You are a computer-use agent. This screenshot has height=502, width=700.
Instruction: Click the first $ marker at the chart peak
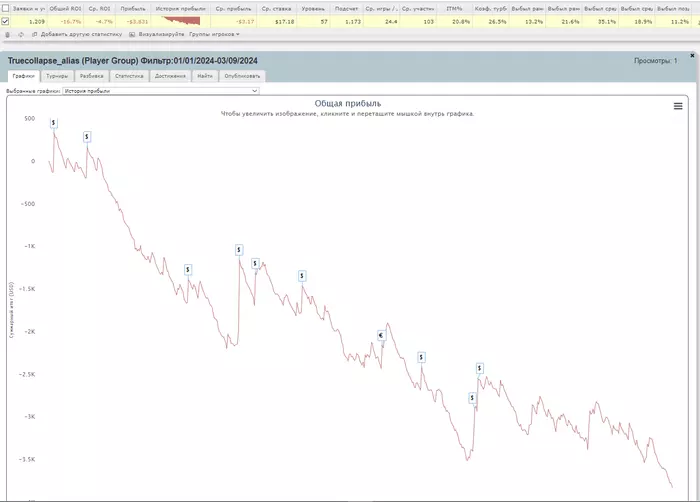(54, 123)
